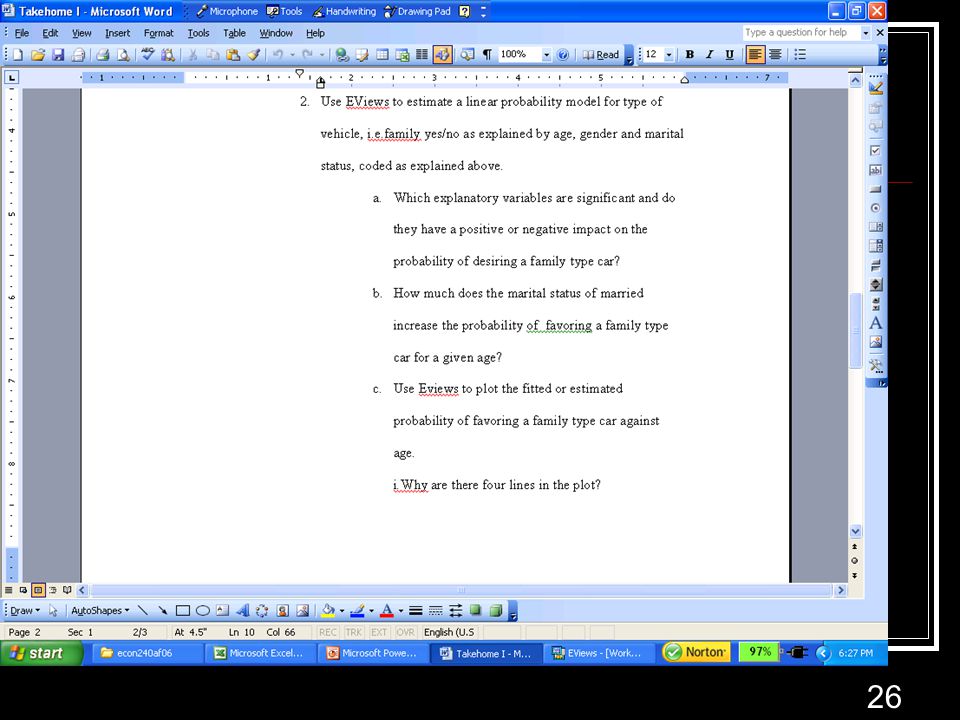Click the Columns icon
960x720 pixels.
pyautogui.click(x=422, y=54)
